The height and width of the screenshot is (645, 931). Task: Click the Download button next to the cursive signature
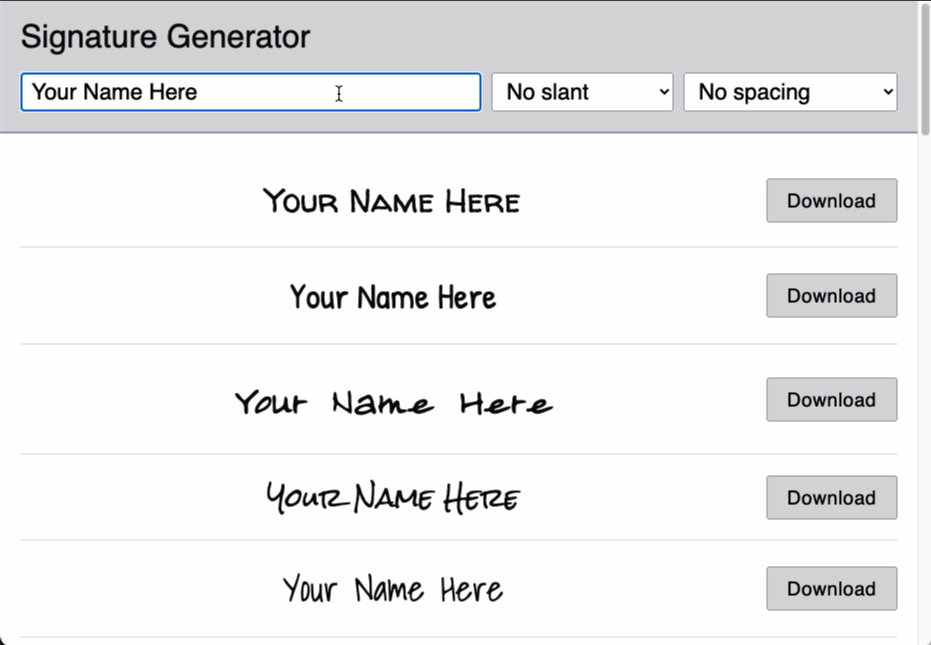click(831, 399)
